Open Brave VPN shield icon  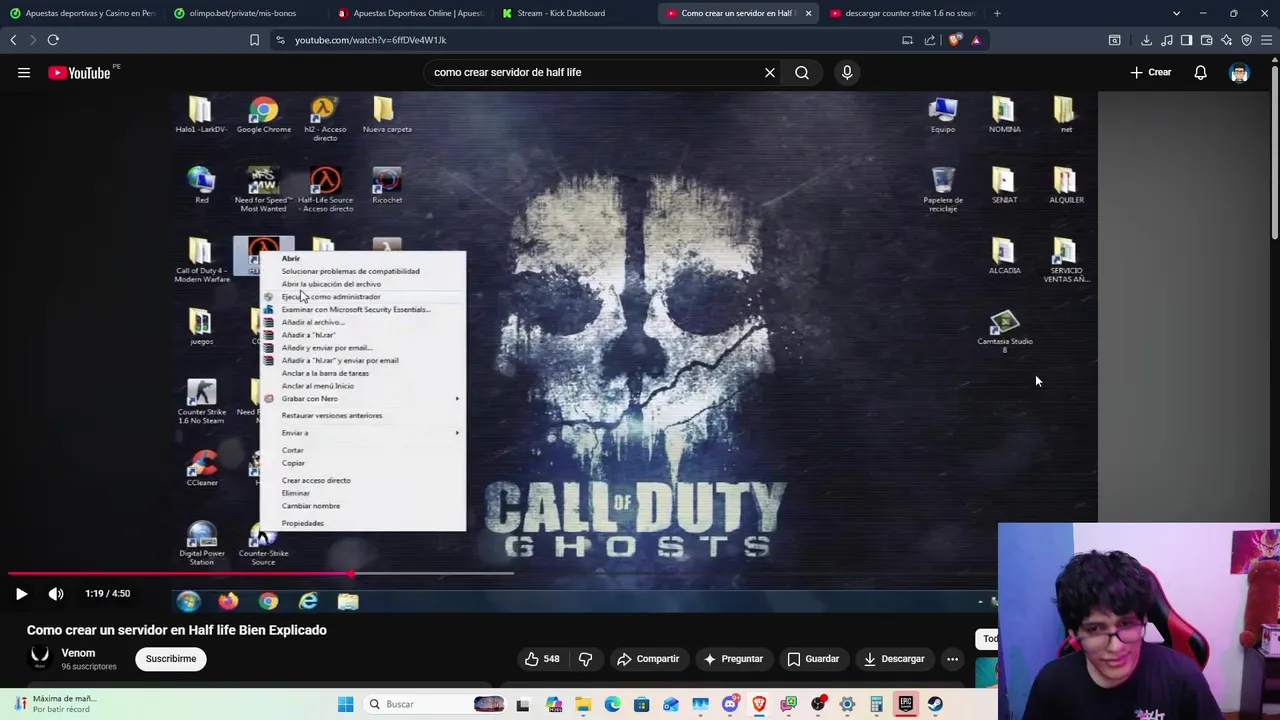coord(1246,40)
